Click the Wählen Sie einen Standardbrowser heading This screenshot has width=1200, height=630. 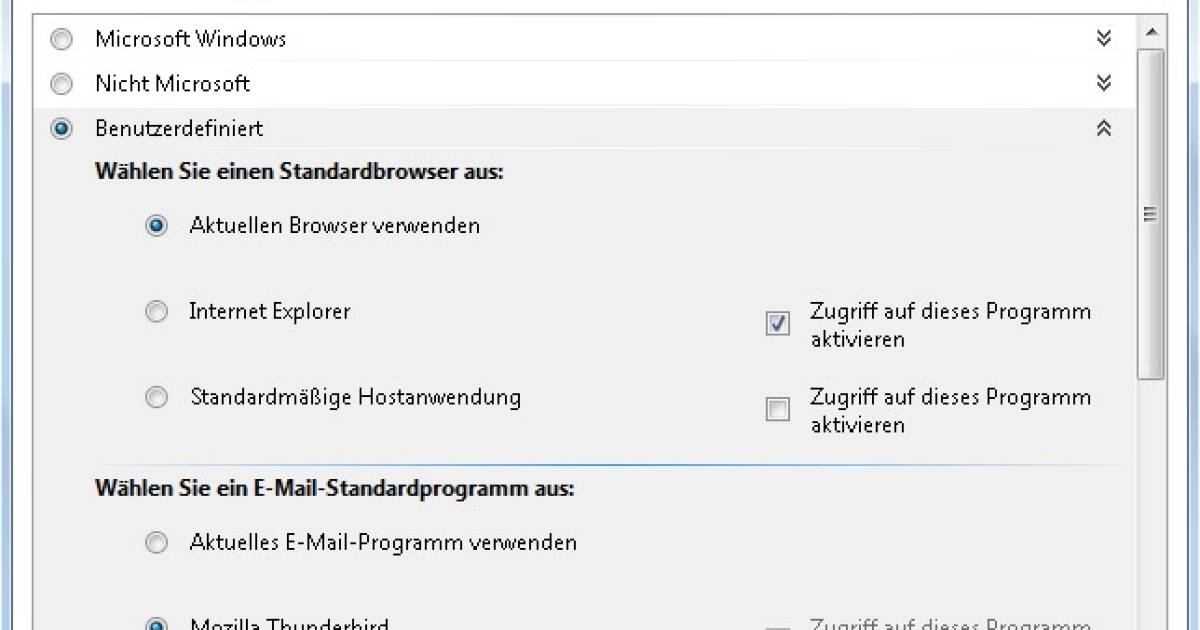pos(298,171)
